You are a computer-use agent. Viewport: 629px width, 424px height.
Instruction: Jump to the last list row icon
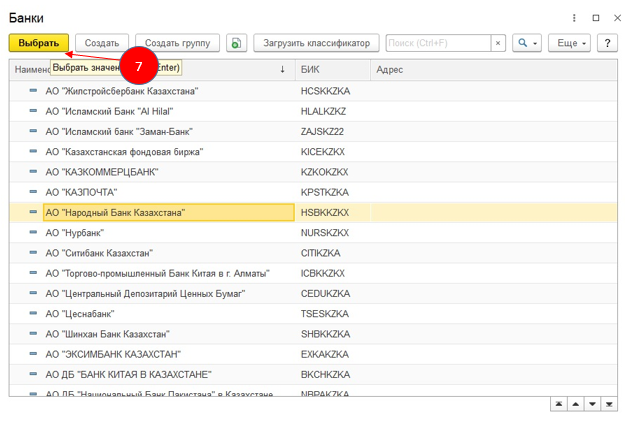(610, 405)
